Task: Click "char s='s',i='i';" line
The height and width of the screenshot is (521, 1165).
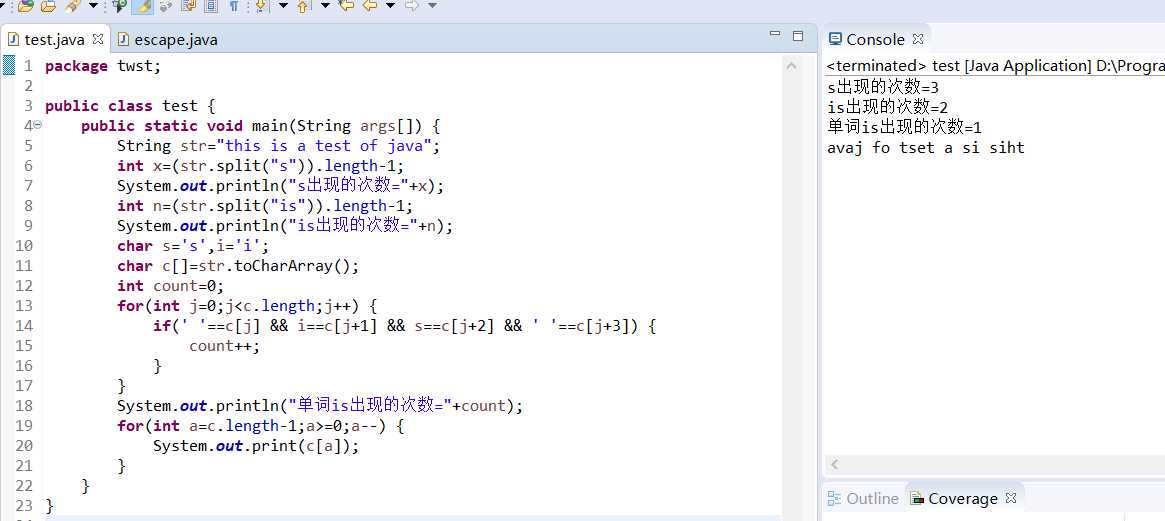Action: coord(193,246)
